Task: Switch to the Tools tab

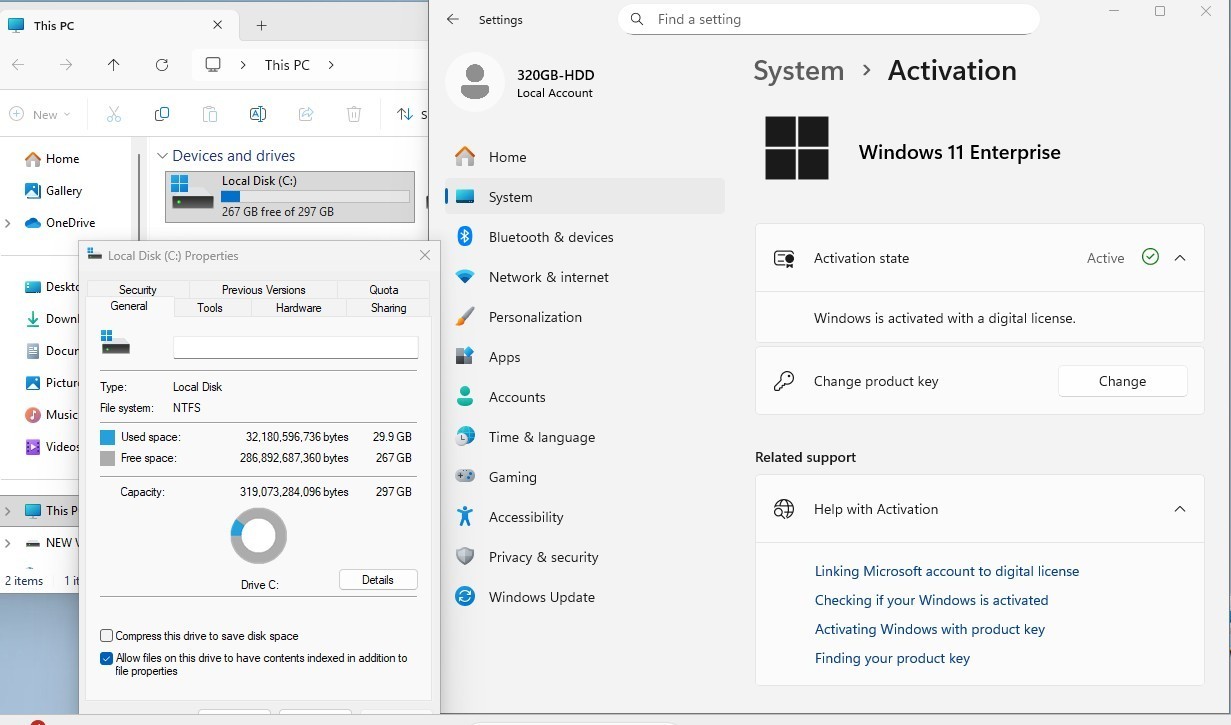Action: click(x=210, y=308)
